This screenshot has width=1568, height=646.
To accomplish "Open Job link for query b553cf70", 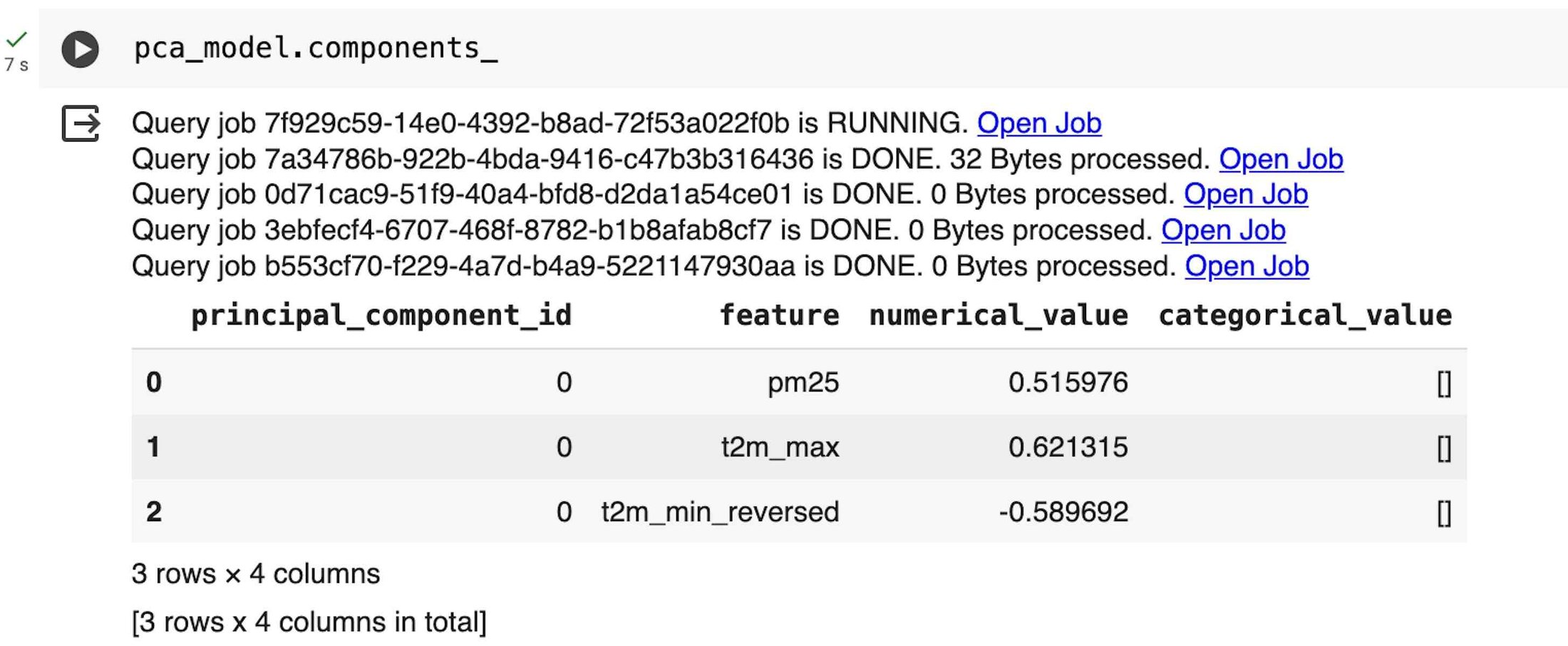I will pos(1247,266).
